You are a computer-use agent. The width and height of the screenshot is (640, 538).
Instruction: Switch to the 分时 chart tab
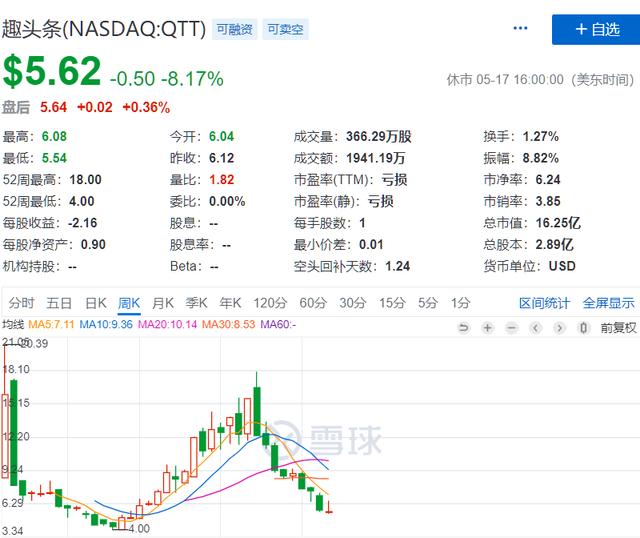(x=21, y=303)
